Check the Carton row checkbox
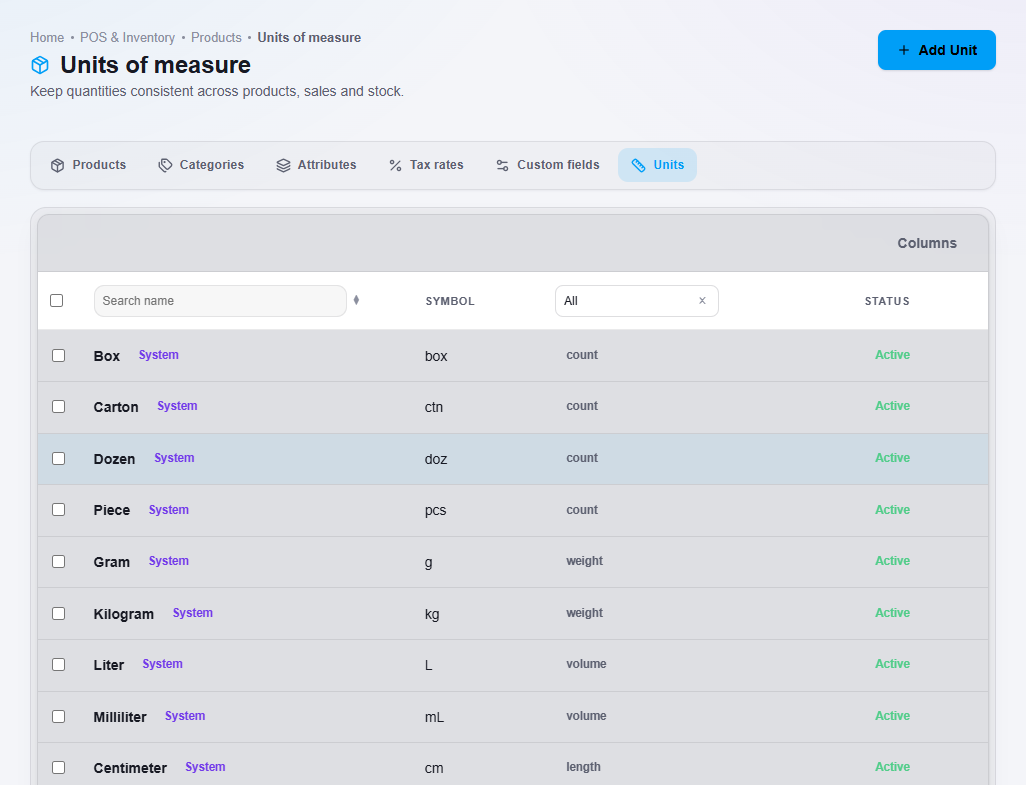Screen dimensions: 1026x785 (x=59, y=406)
